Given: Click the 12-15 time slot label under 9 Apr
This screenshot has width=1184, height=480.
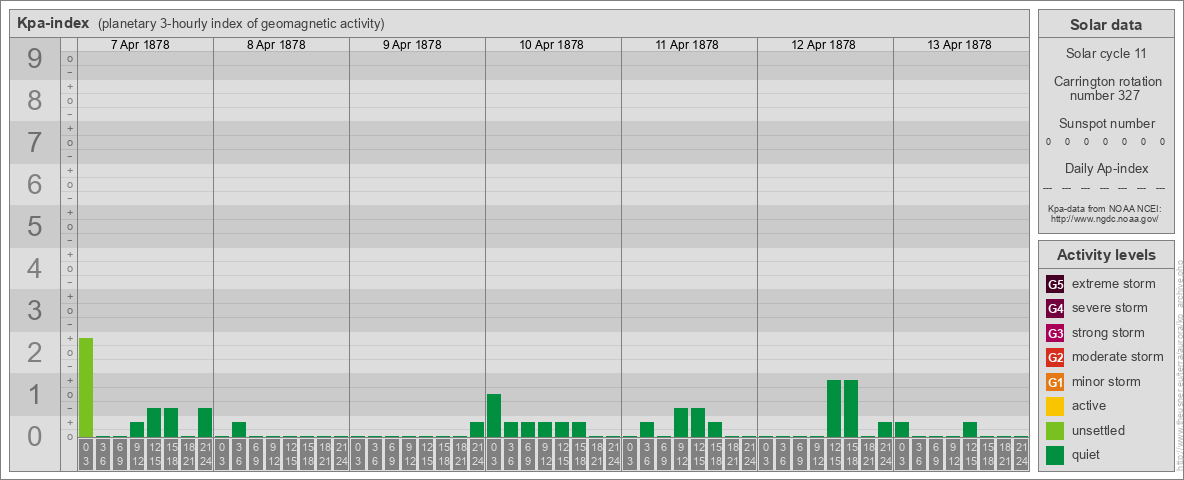Looking at the screenshot, I should click(x=426, y=455).
